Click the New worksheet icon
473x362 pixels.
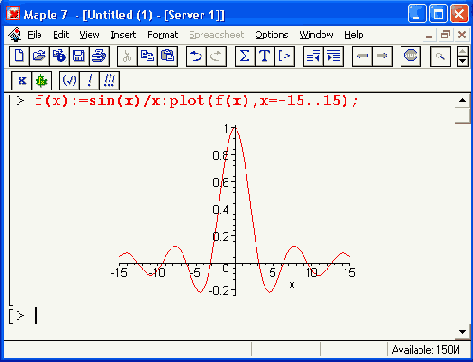19,56
